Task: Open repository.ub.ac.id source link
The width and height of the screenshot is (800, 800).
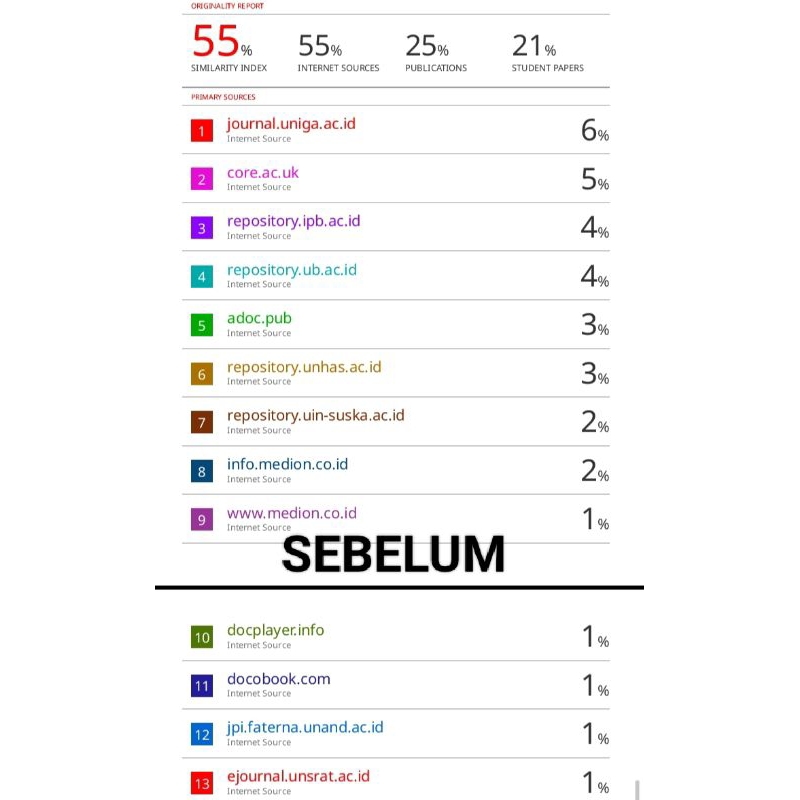Action: coord(291,270)
